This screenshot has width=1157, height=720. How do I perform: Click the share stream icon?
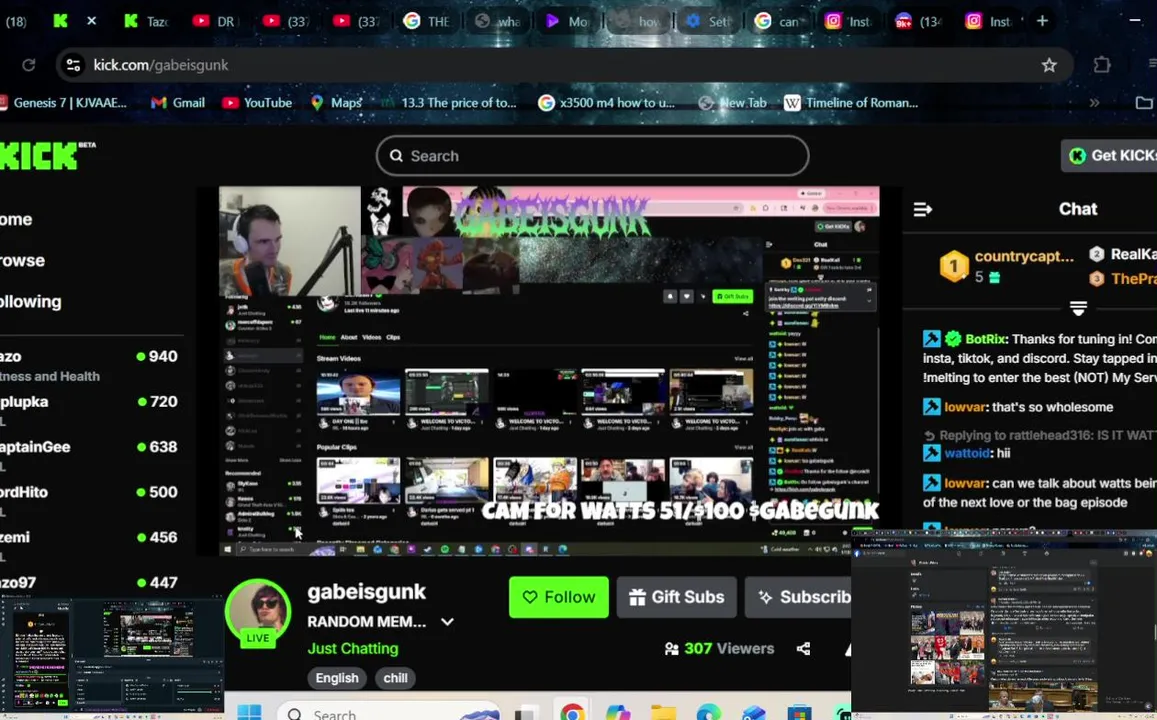pyautogui.click(x=804, y=648)
